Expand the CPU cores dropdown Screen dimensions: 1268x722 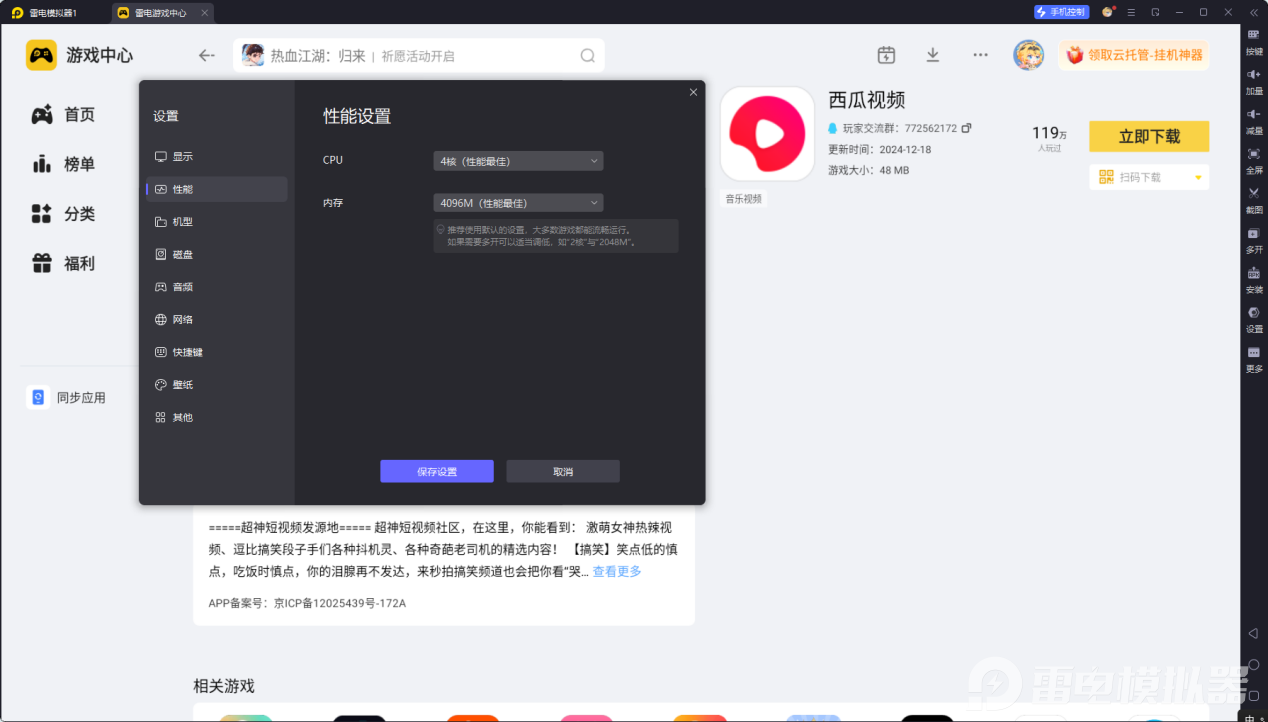pos(518,160)
